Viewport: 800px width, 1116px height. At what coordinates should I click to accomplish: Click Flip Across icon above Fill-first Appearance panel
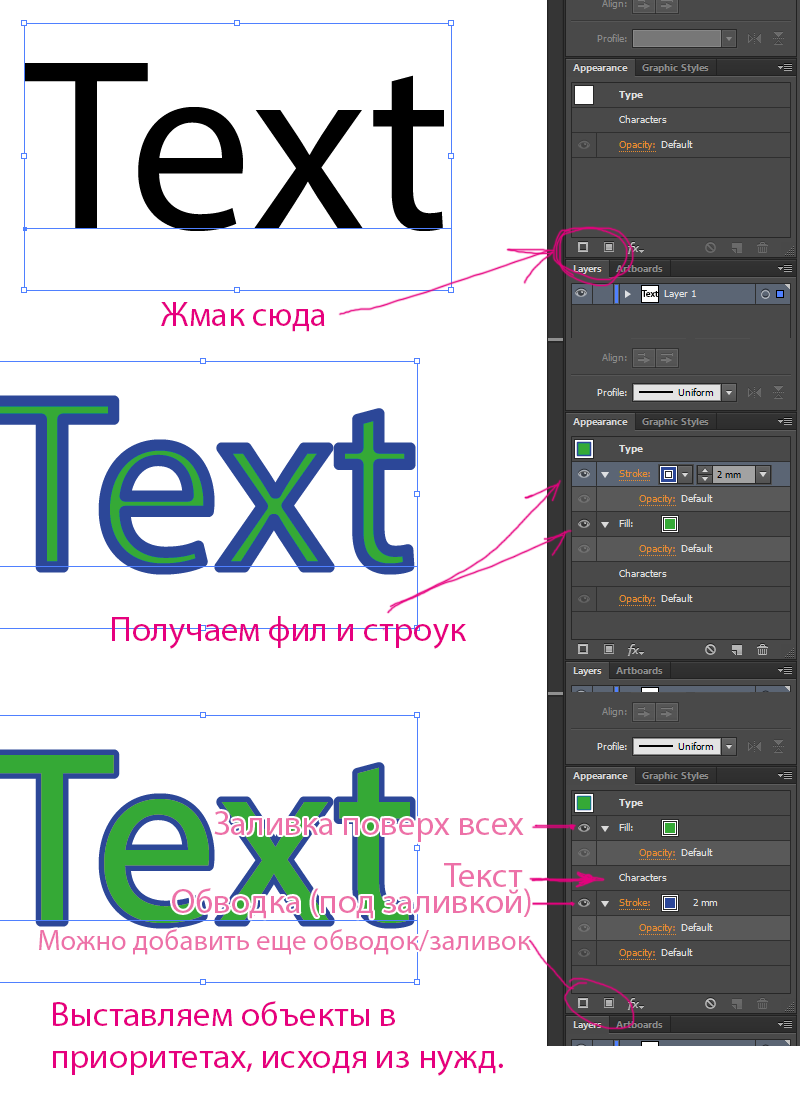pos(779,746)
